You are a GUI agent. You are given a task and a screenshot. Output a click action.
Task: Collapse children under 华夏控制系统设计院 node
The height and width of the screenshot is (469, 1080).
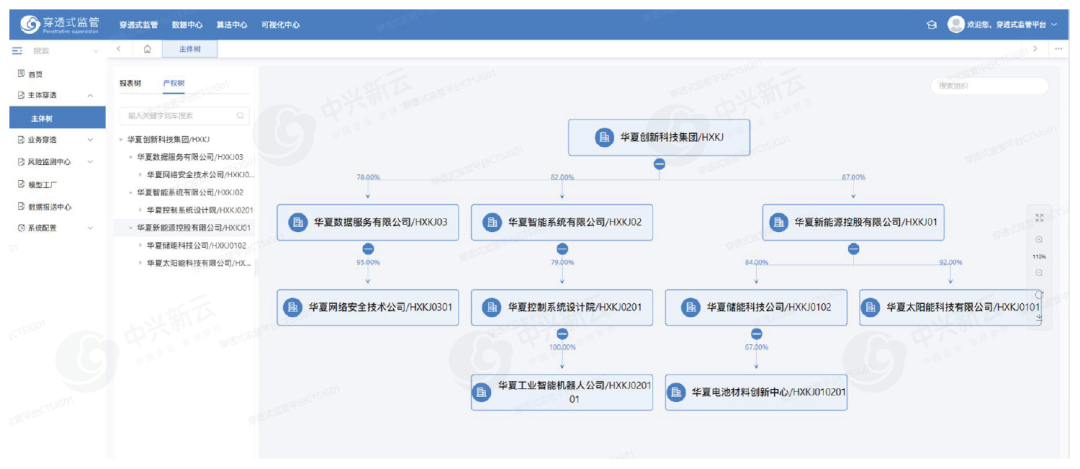click(562, 333)
